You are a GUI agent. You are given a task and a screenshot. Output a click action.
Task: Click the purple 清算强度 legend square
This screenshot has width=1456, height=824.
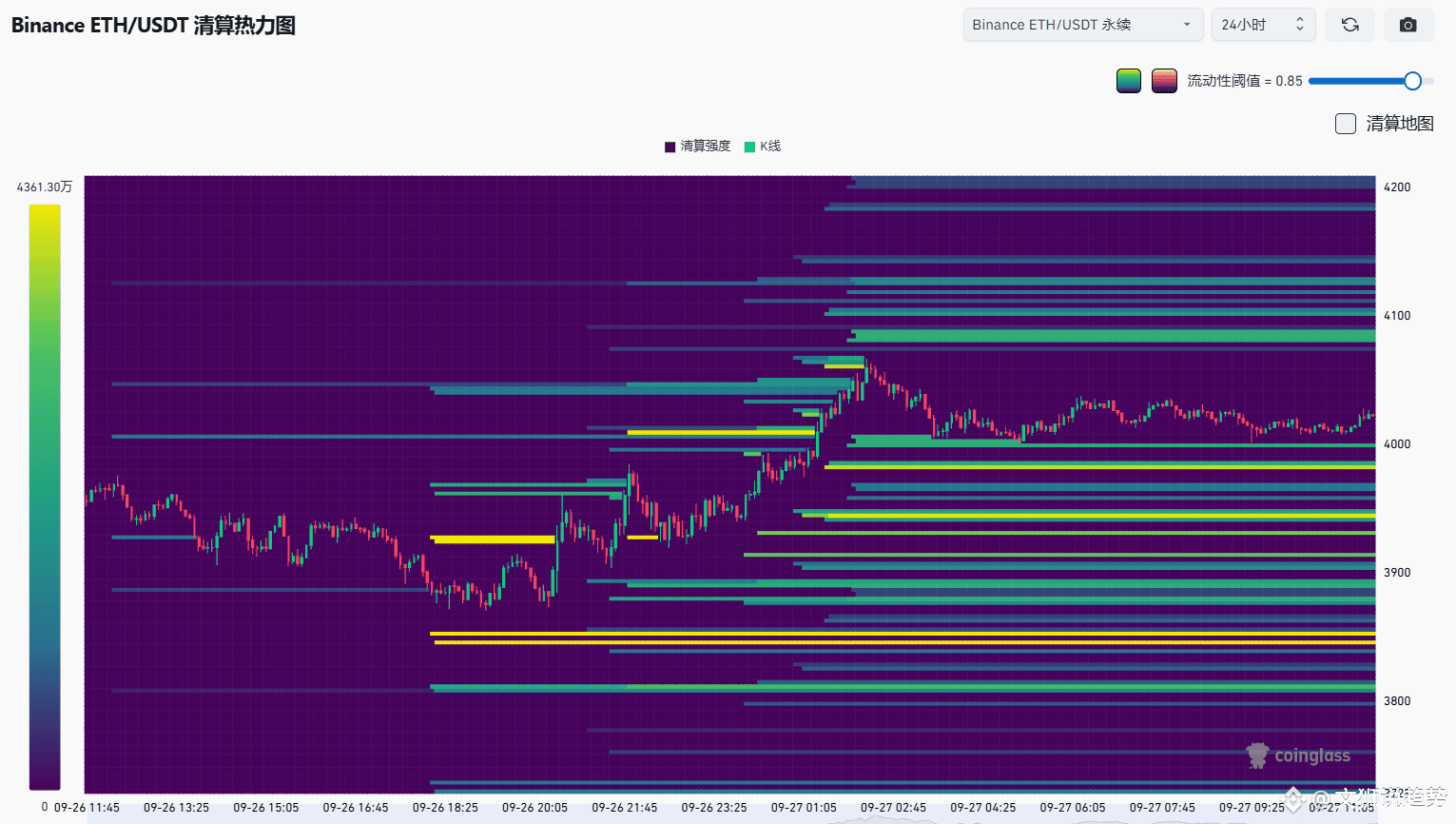point(670,147)
